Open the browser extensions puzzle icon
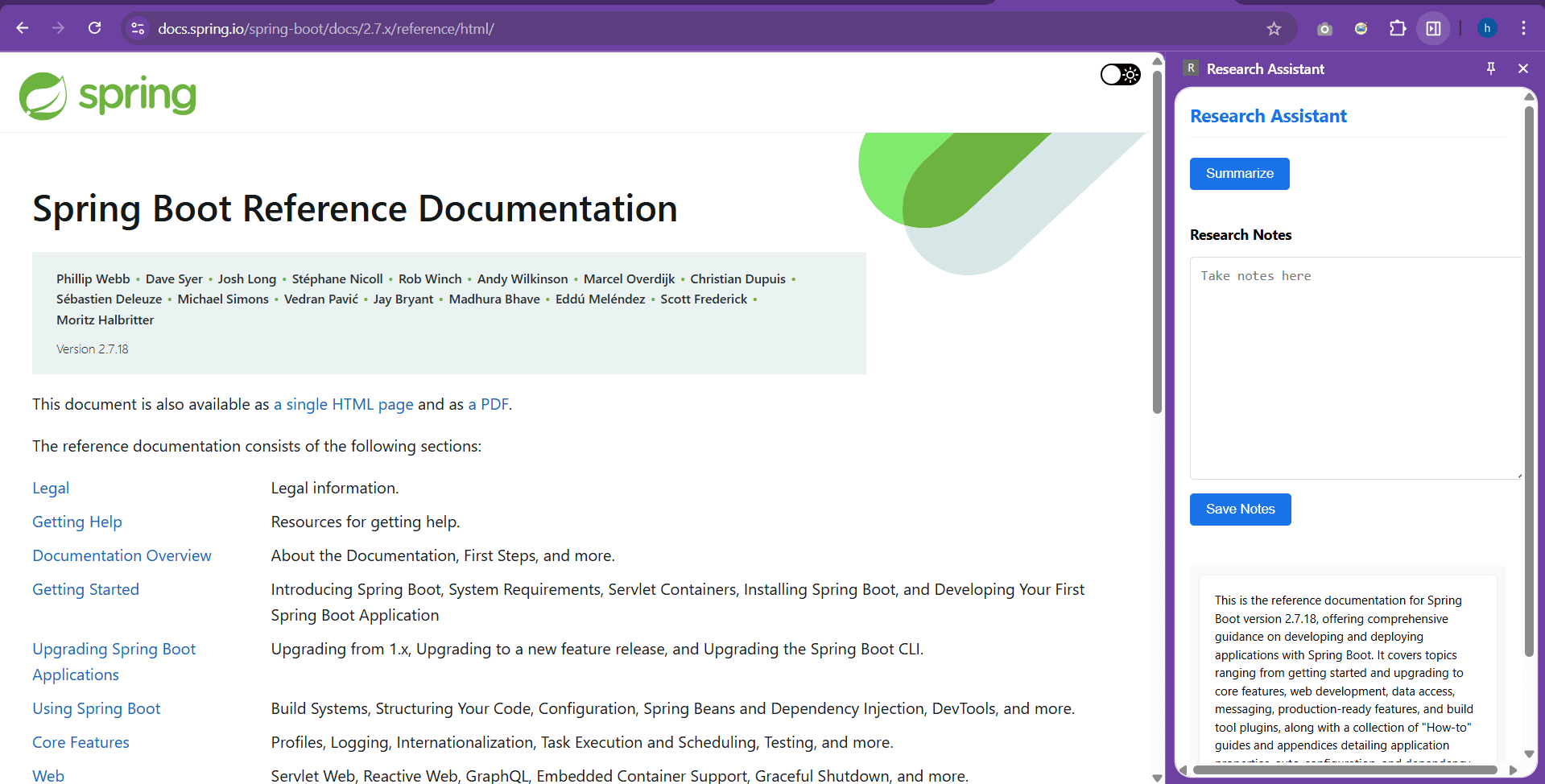 click(x=1397, y=28)
